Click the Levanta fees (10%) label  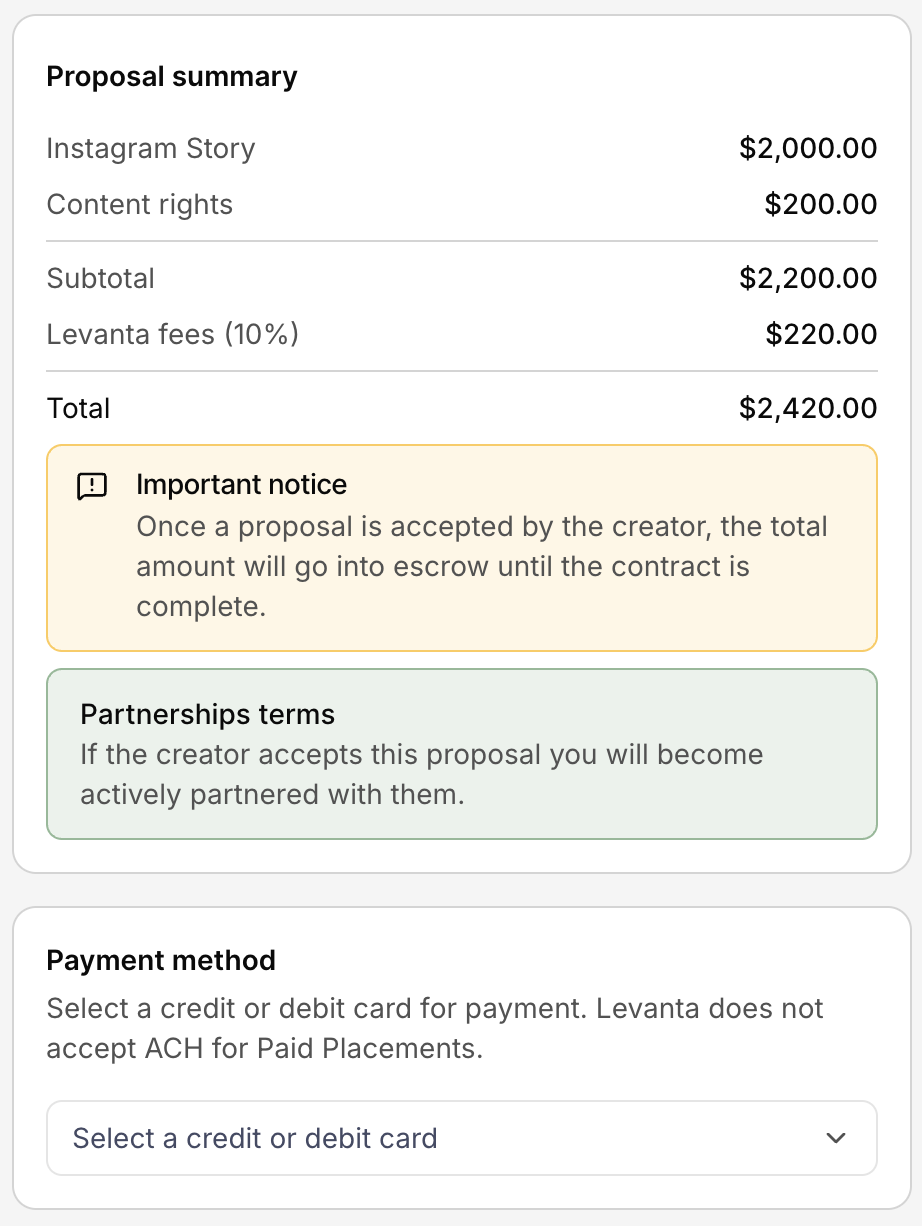point(173,334)
